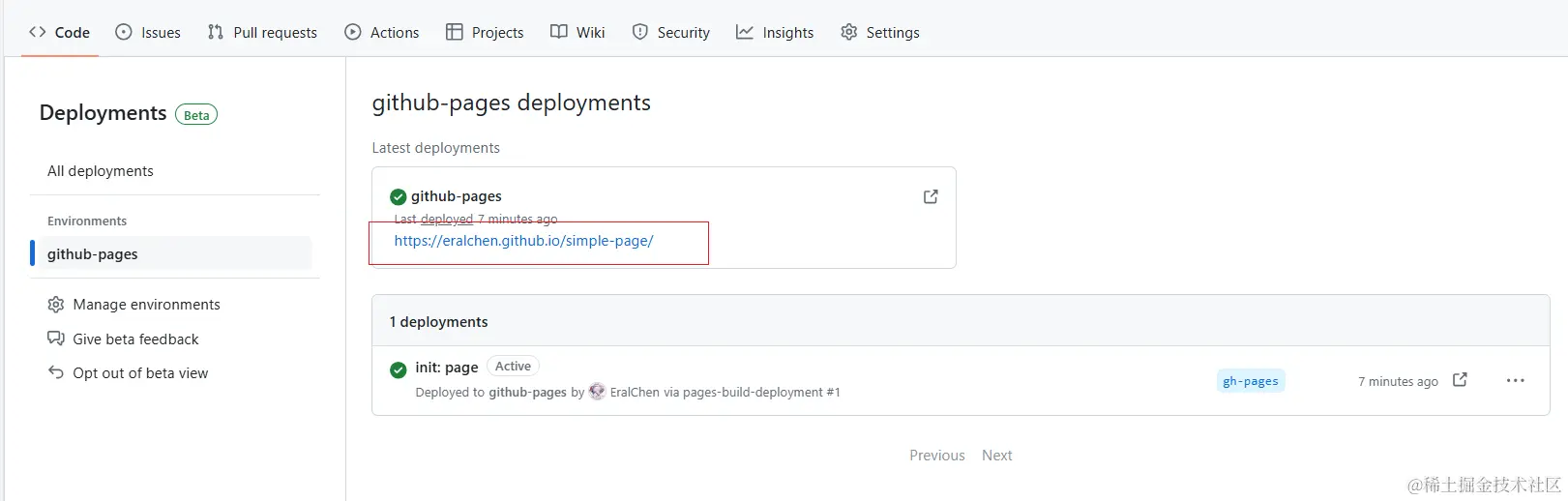Click the Wiki book icon
The image size is (1568, 501).
(x=559, y=32)
